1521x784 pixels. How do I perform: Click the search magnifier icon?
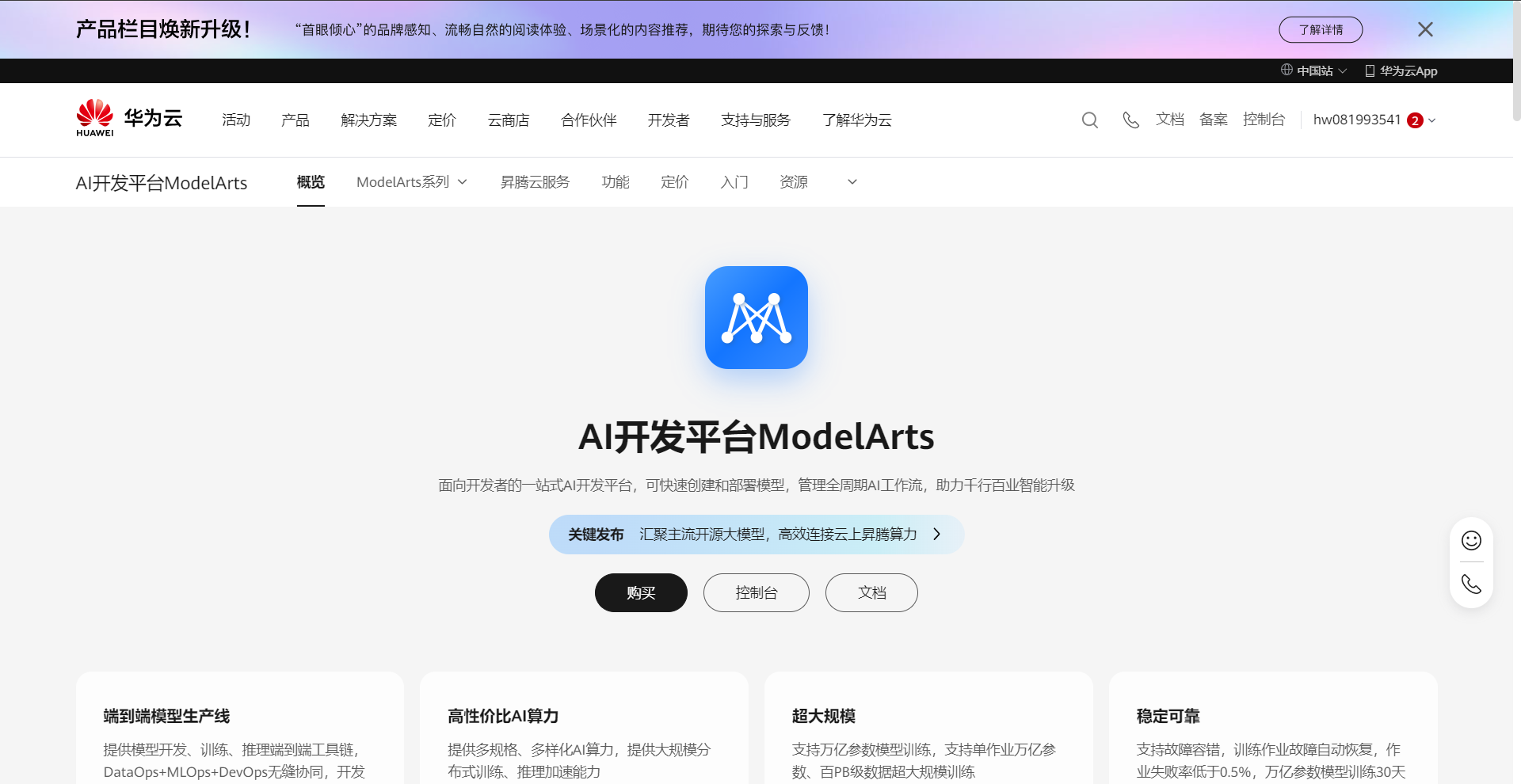1090,120
